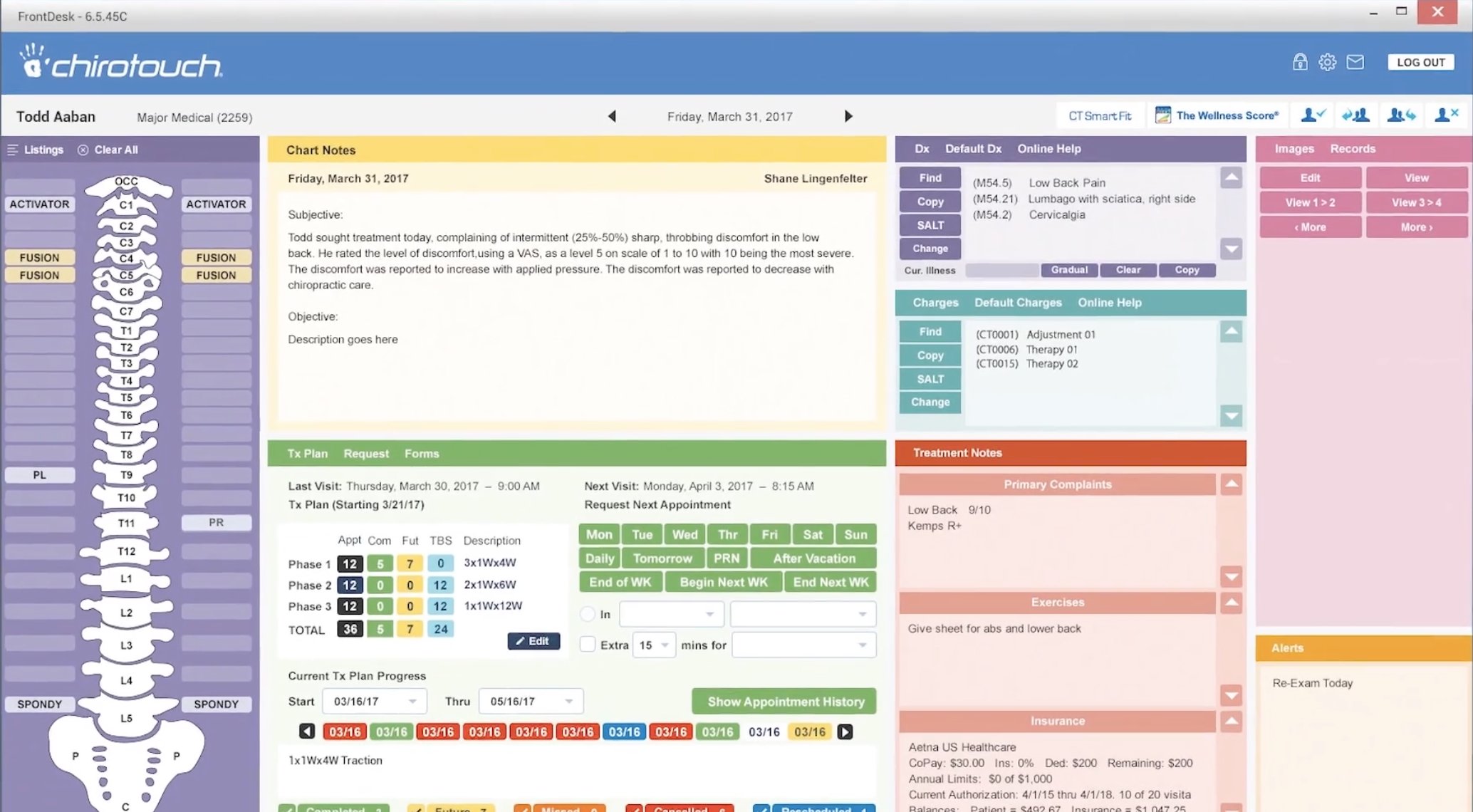This screenshot has height=812, width=1473.
Task: Open the Thru date 05/16/17 dropdown
Action: pos(568,702)
